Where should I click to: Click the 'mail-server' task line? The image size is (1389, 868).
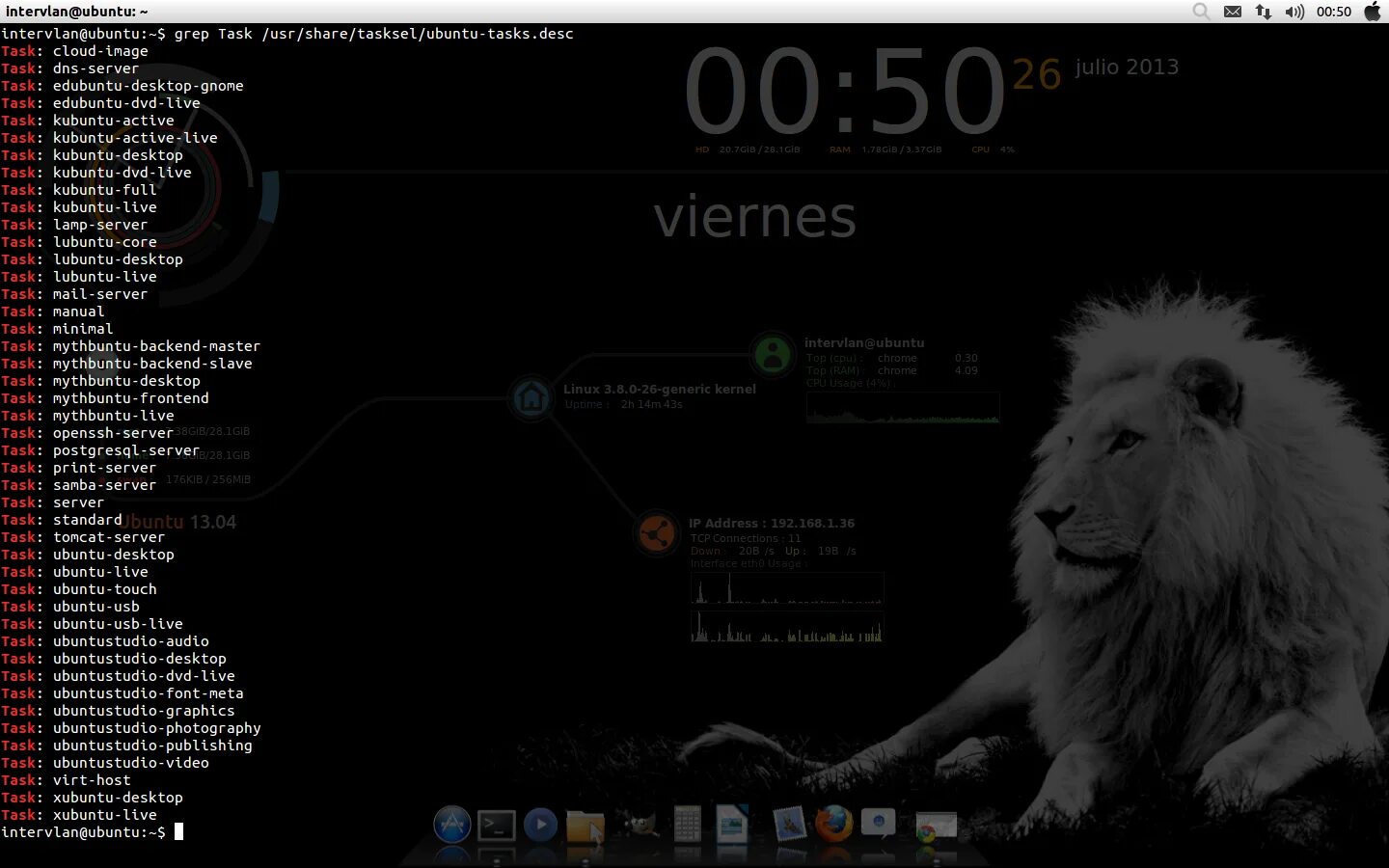click(74, 294)
